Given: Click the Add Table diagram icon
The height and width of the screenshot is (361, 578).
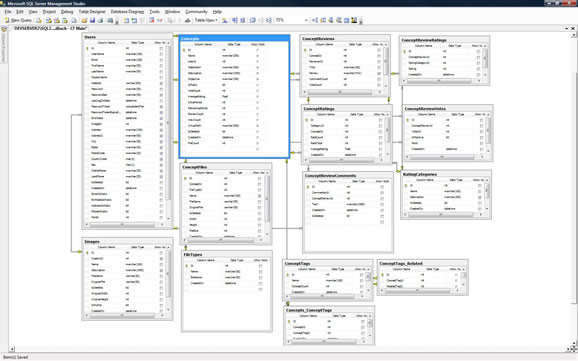Looking at the screenshot, I should pyautogui.click(x=134, y=20).
